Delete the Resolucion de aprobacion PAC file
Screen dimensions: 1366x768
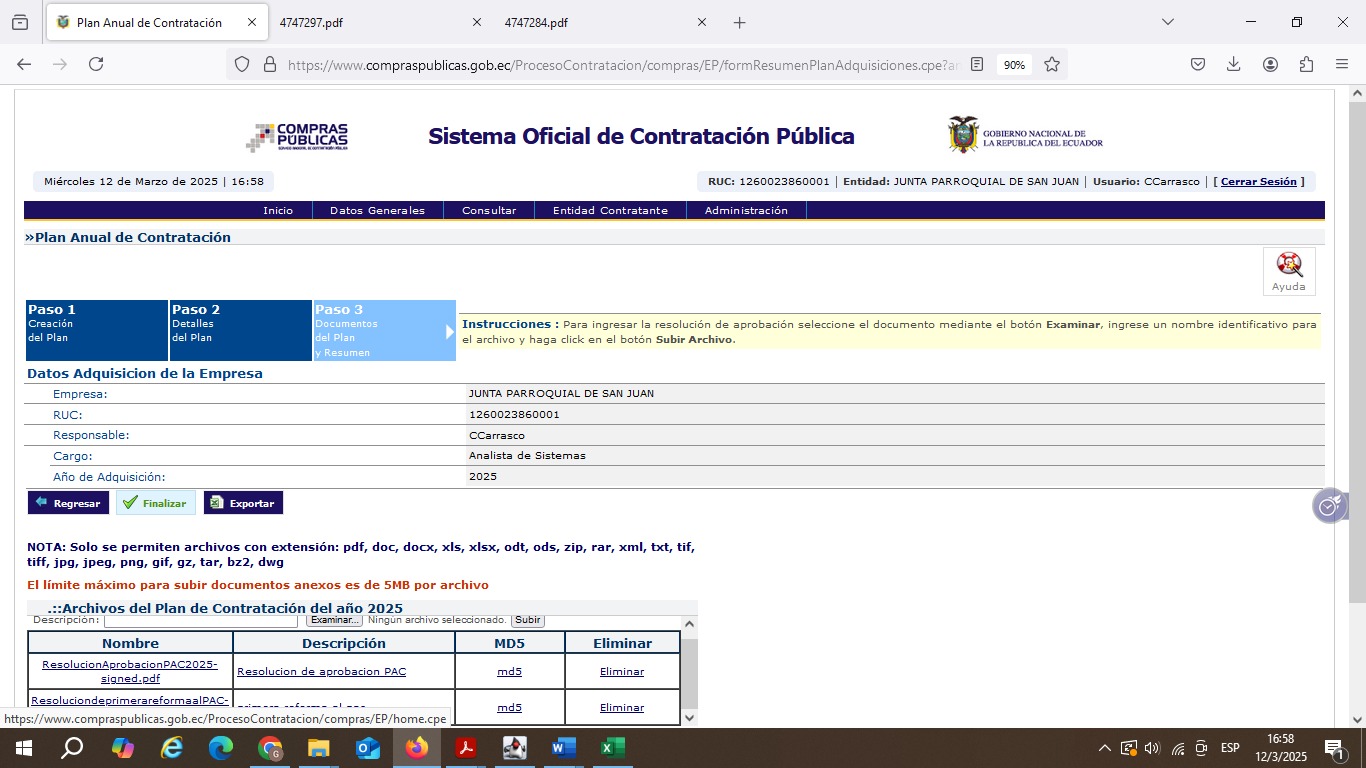click(621, 672)
